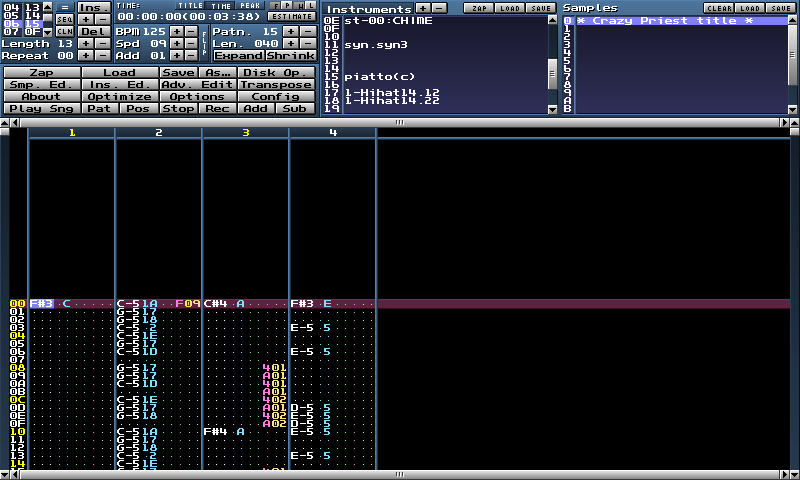Screen dimensions: 800x480
Task: Open the Smp. Ed. sample editor
Action: 40,85
